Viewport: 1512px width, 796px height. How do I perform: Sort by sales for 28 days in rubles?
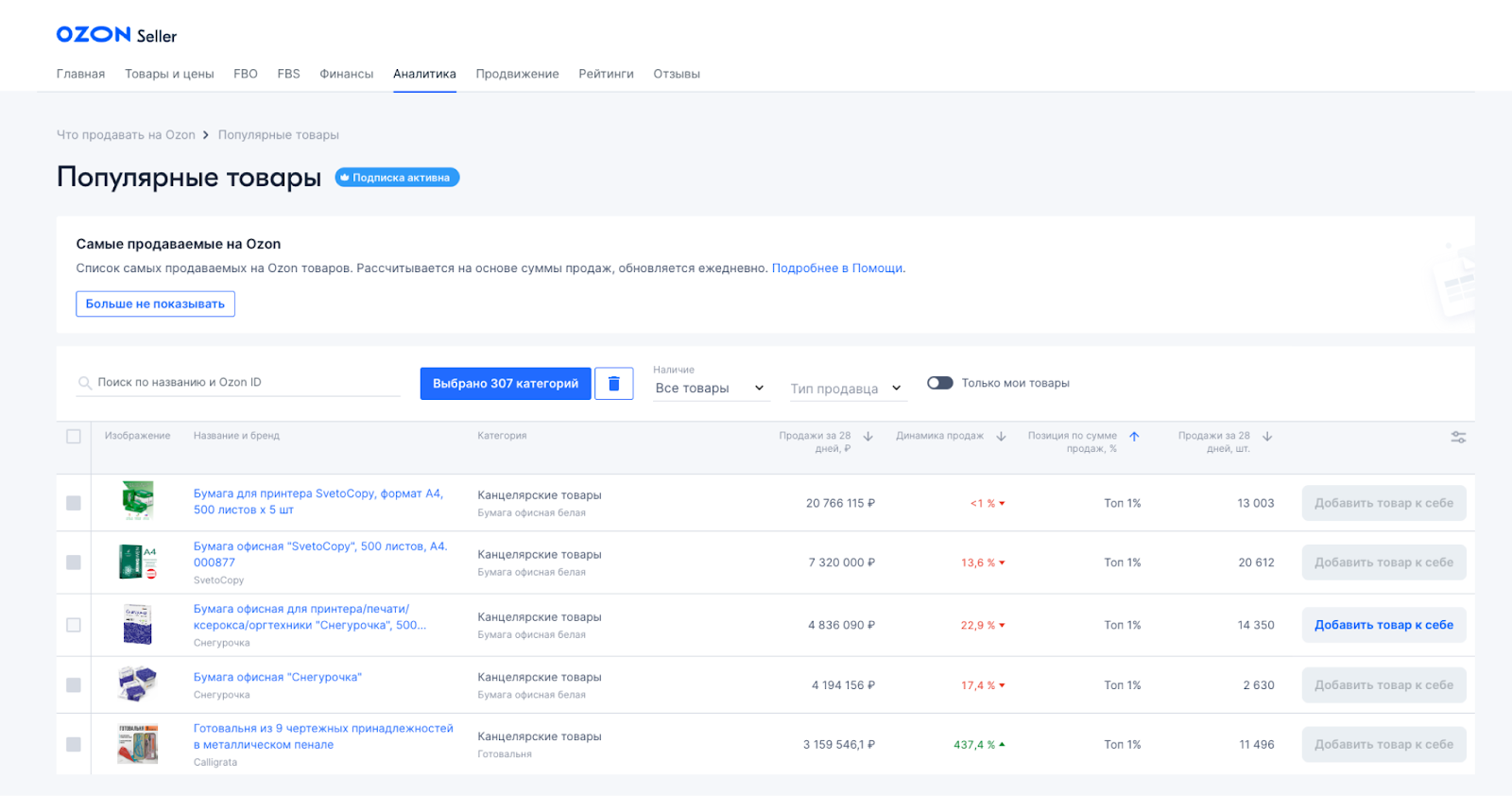click(x=868, y=436)
